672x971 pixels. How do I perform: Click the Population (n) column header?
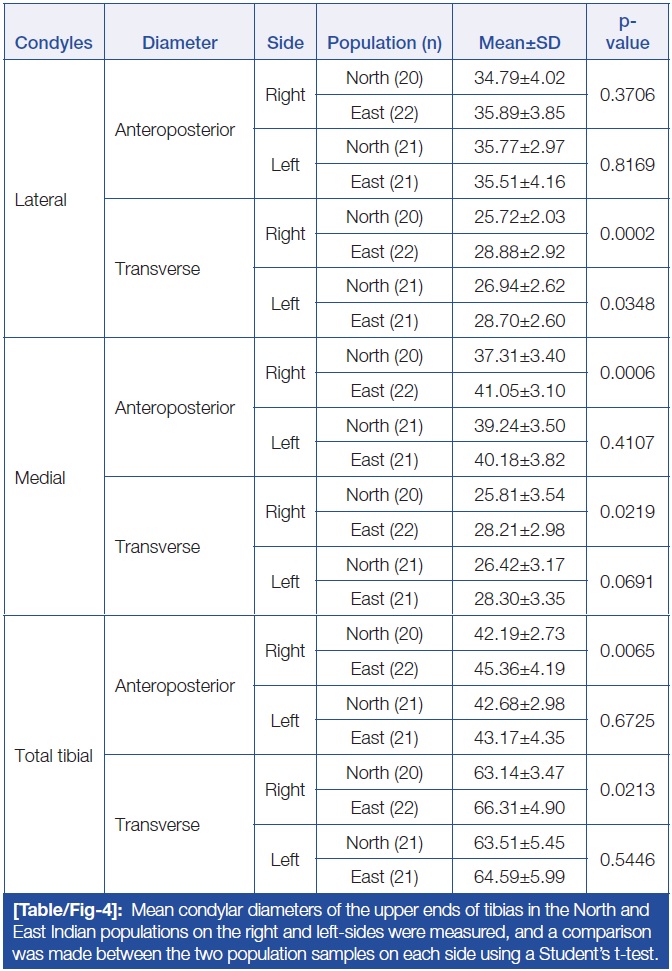coord(384,43)
